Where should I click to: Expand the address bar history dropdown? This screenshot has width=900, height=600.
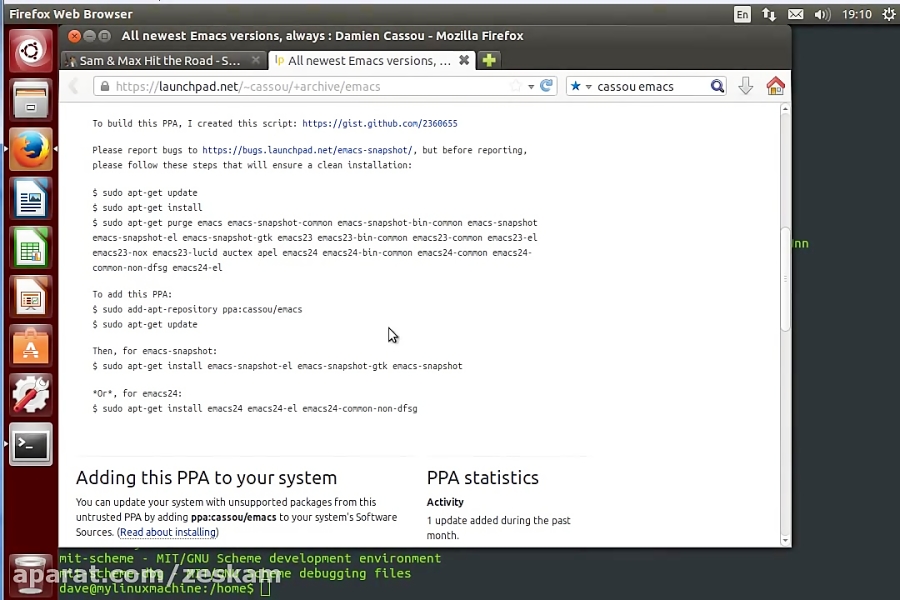point(530,86)
